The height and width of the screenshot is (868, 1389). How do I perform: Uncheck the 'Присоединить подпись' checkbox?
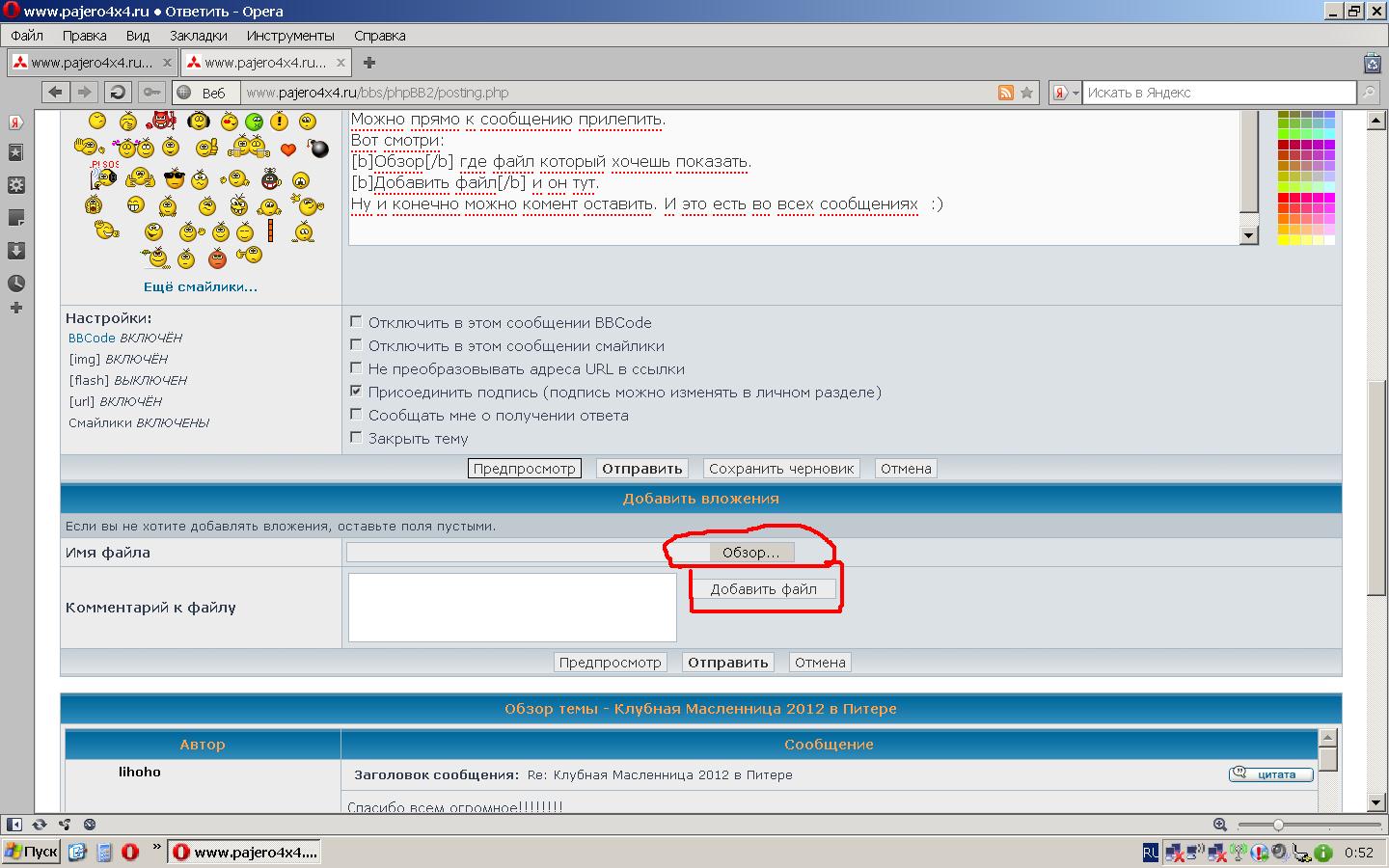click(356, 392)
